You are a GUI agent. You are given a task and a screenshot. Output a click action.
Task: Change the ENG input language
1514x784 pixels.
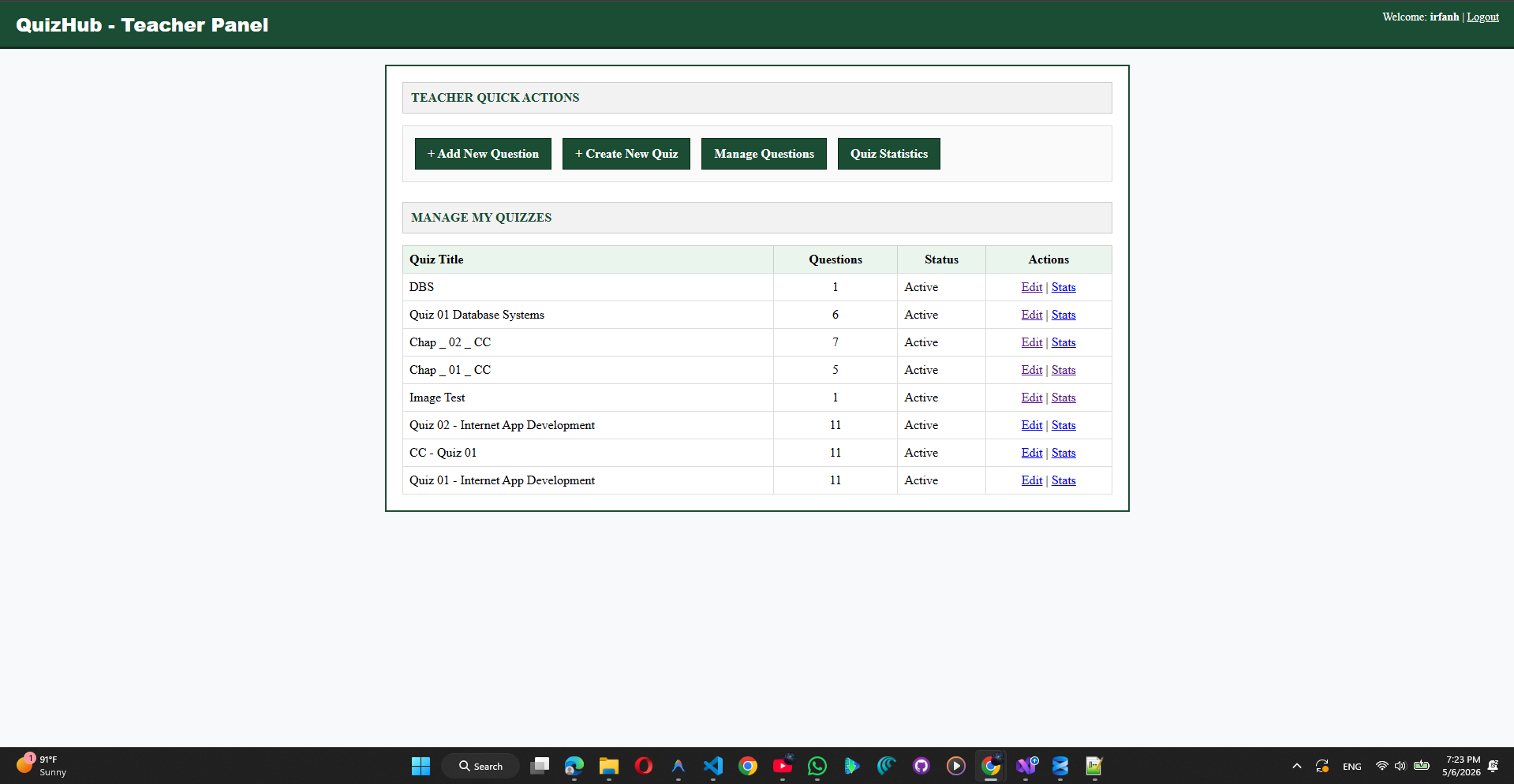(x=1351, y=767)
